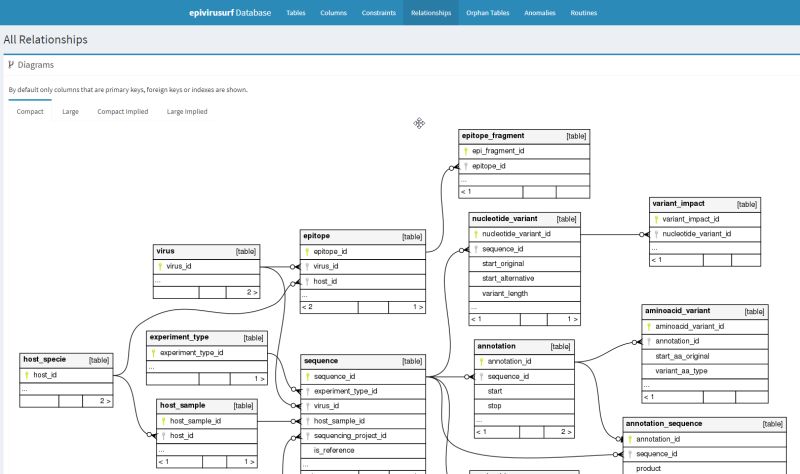This screenshot has height=474, width=800.
Task: Open the Columns menu item
Action: point(333,13)
